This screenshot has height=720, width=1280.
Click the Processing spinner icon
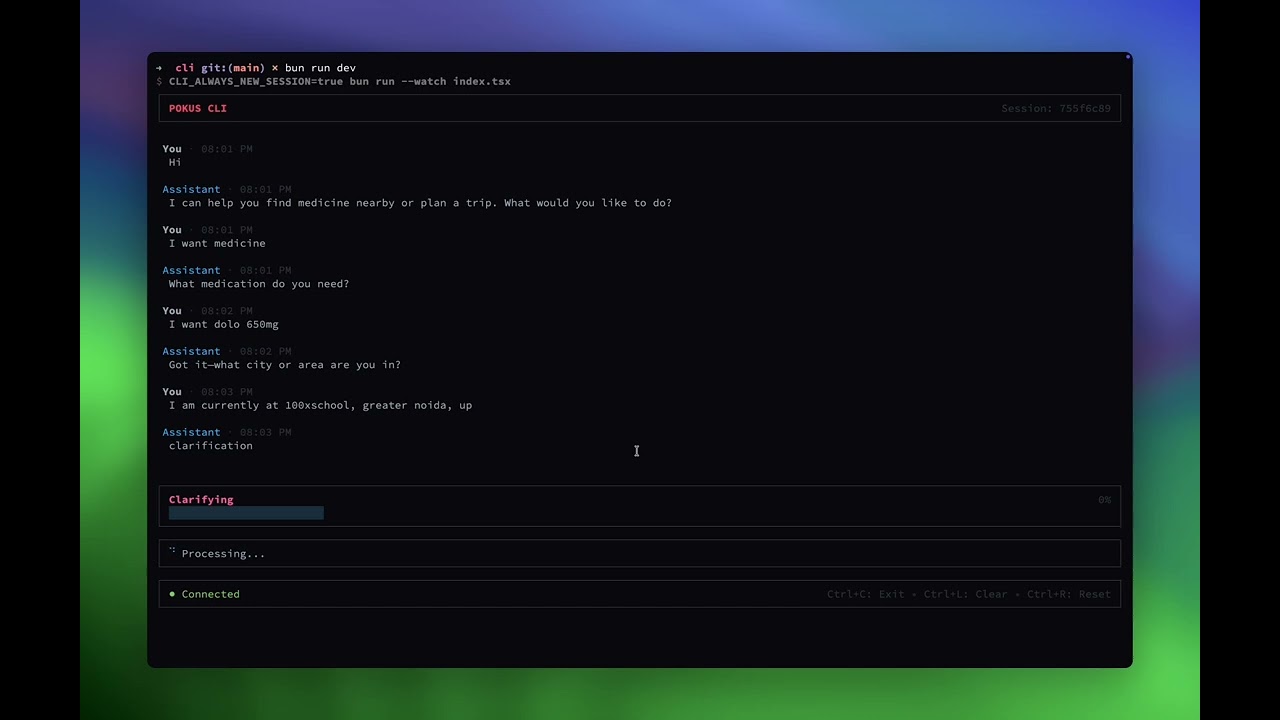172,552
